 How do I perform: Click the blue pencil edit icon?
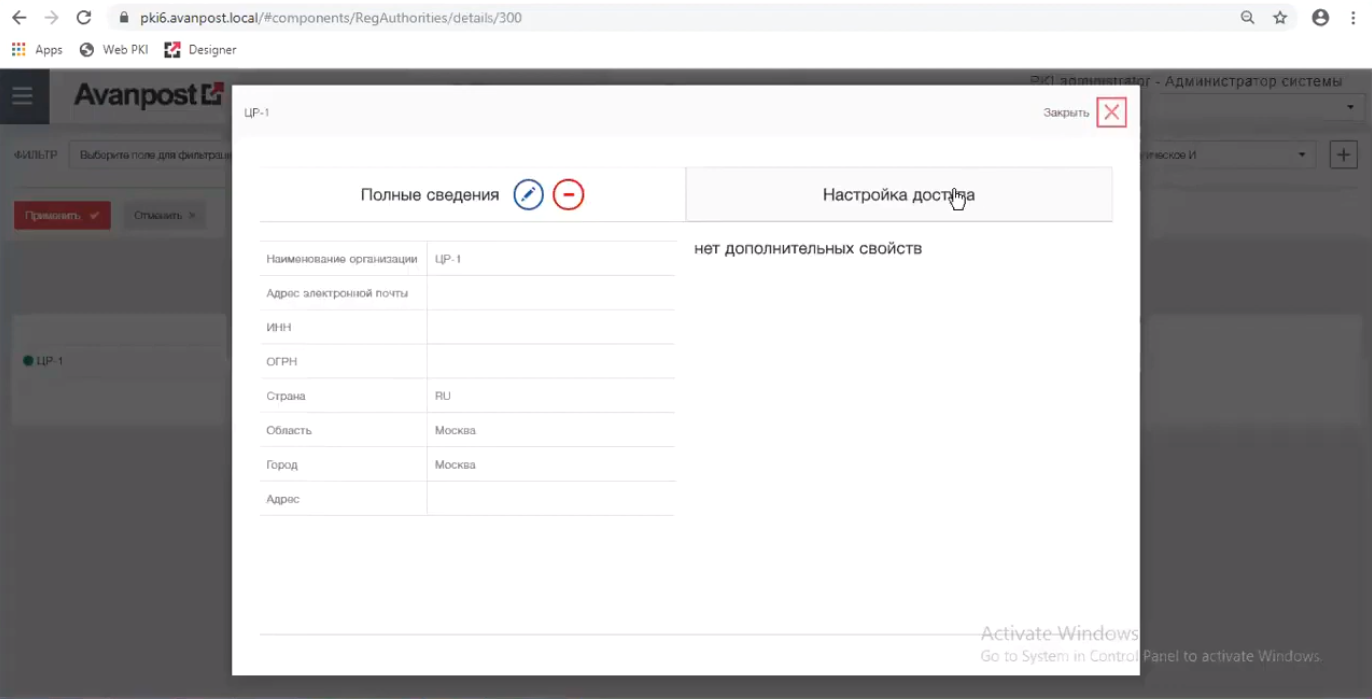tap(528, 194)
